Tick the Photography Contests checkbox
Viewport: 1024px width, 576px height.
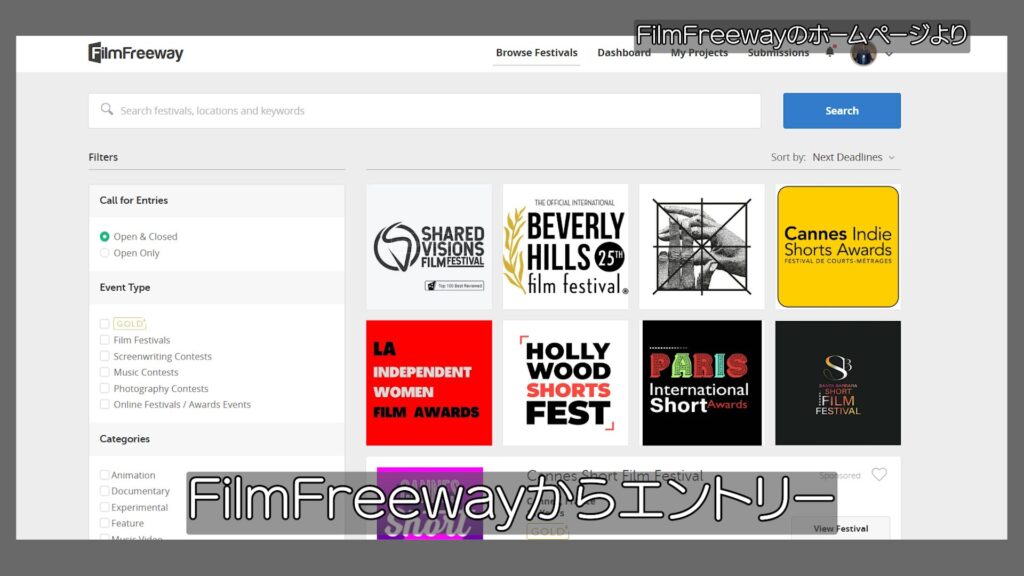[x=105, y=388]
